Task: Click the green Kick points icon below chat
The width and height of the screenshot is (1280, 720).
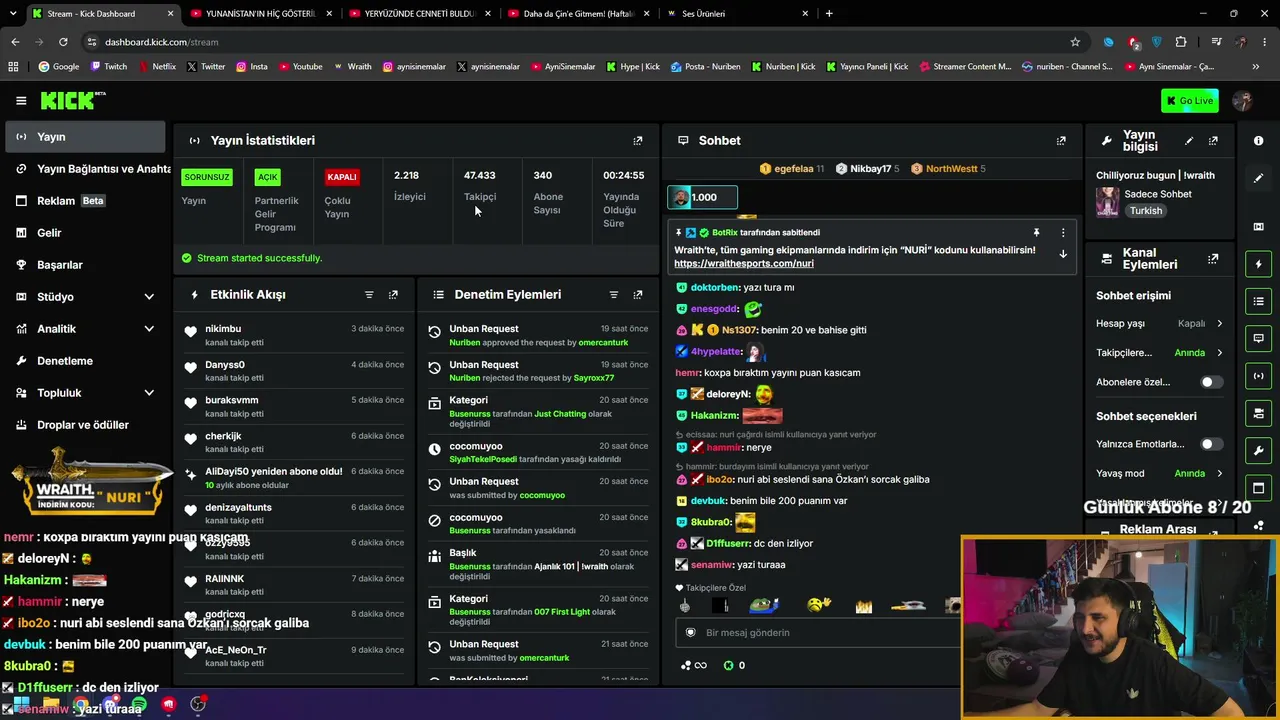Action: 728,665
